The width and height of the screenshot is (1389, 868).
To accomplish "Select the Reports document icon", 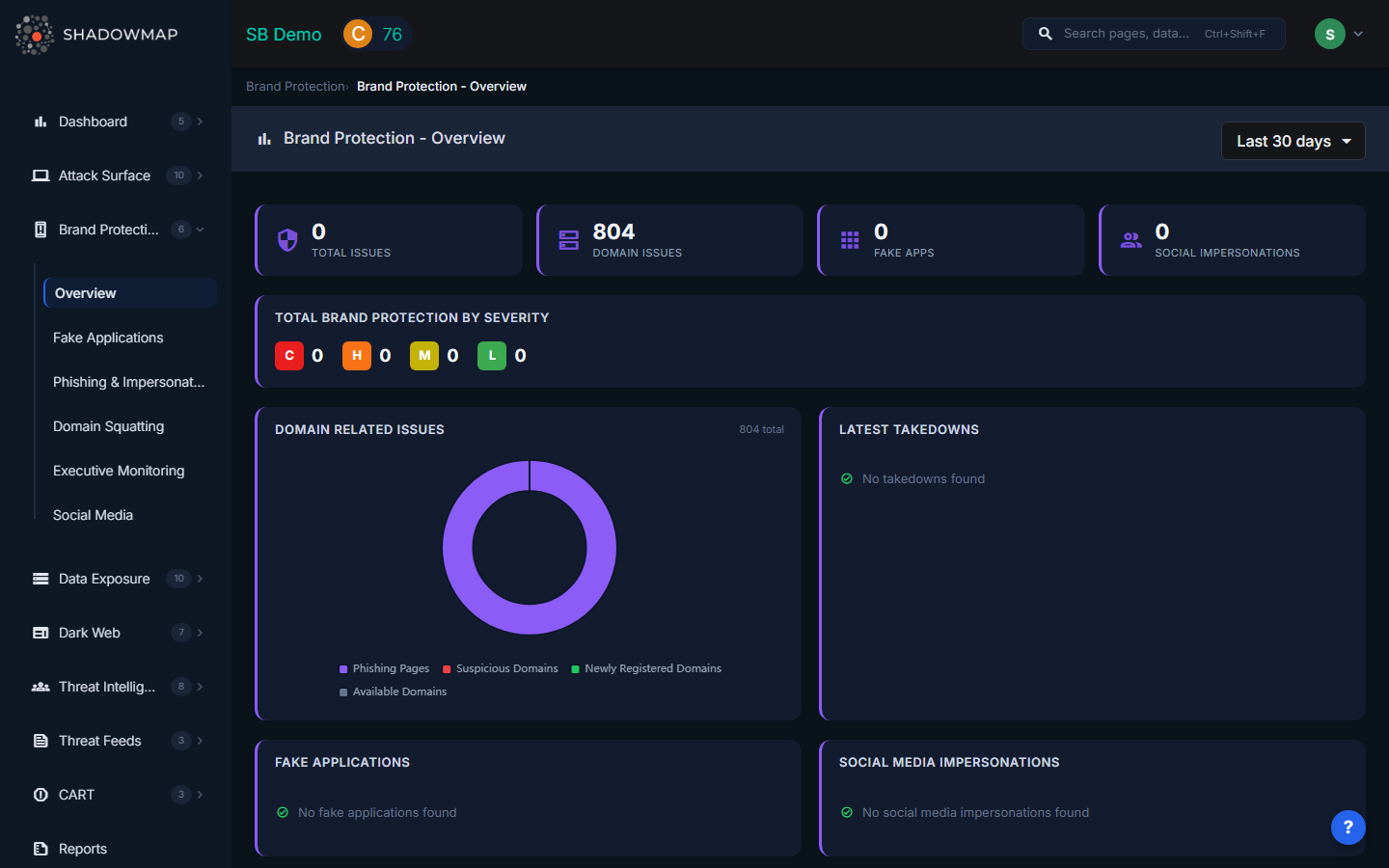I will click(40, 849).
